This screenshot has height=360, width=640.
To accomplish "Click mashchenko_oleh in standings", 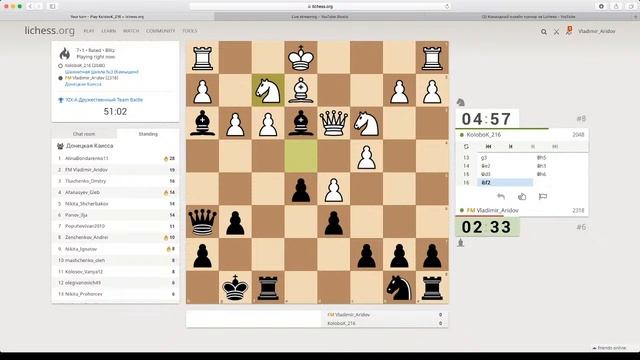I will (x=85, y=260).
